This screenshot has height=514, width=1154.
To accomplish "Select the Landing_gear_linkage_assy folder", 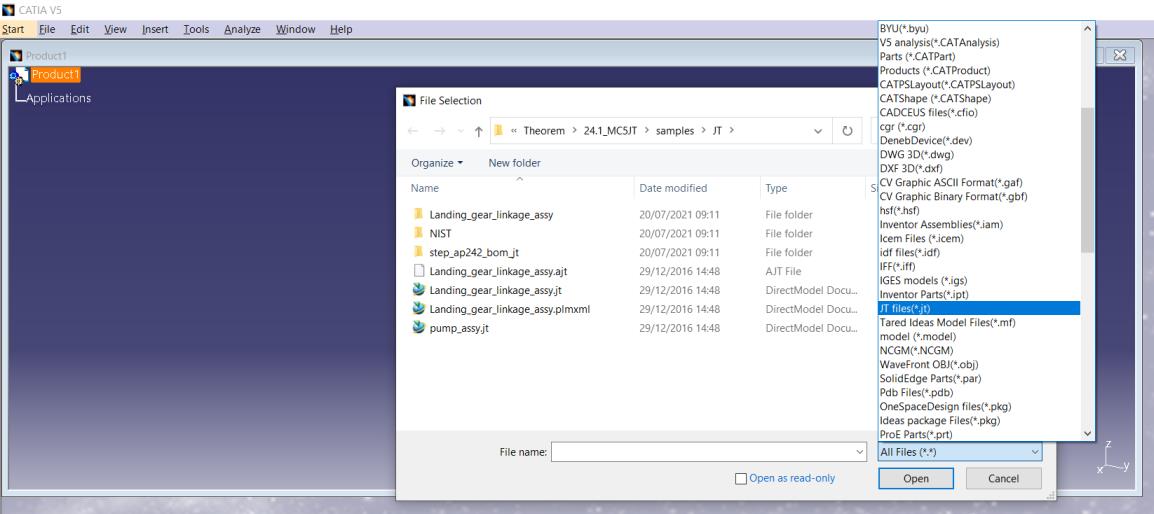I will click(x=491, y=215).
